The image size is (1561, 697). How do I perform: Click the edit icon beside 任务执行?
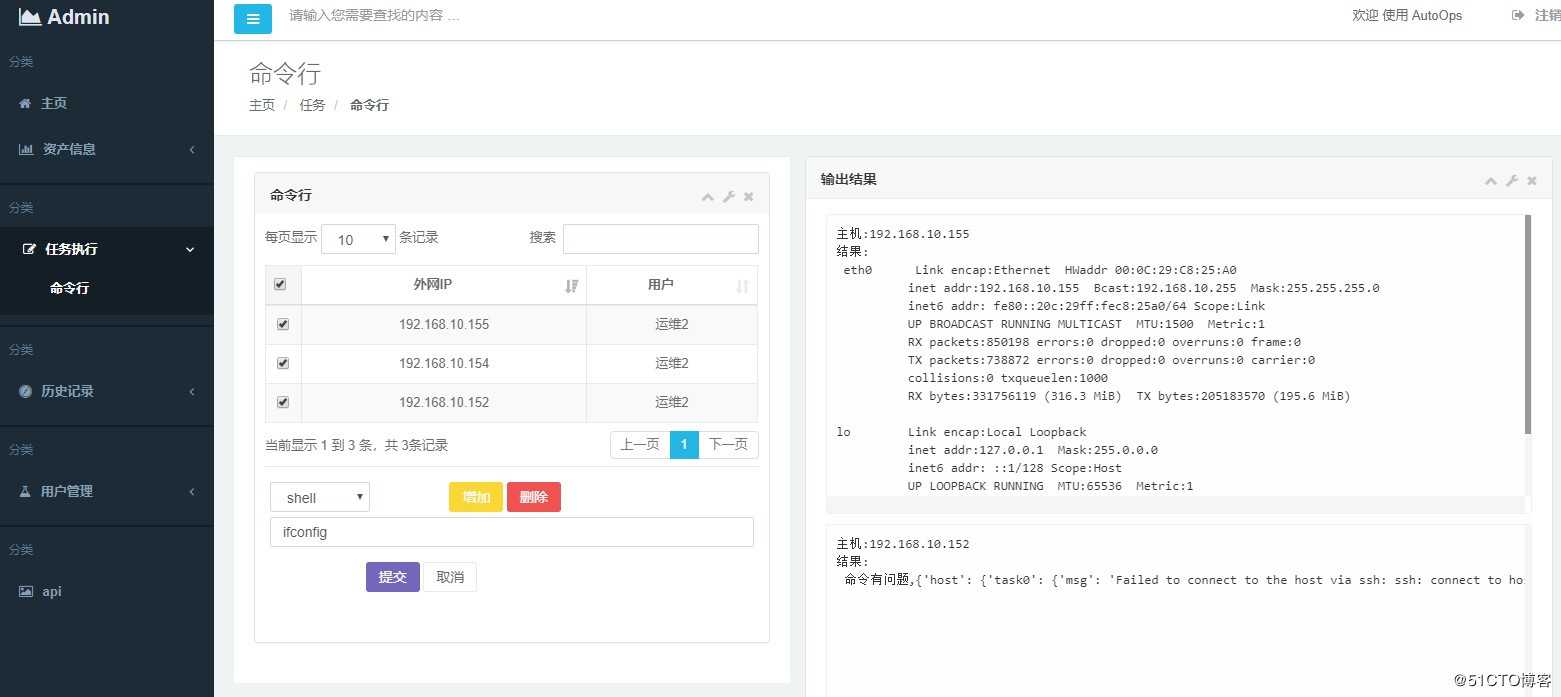[x=29, y=249]
